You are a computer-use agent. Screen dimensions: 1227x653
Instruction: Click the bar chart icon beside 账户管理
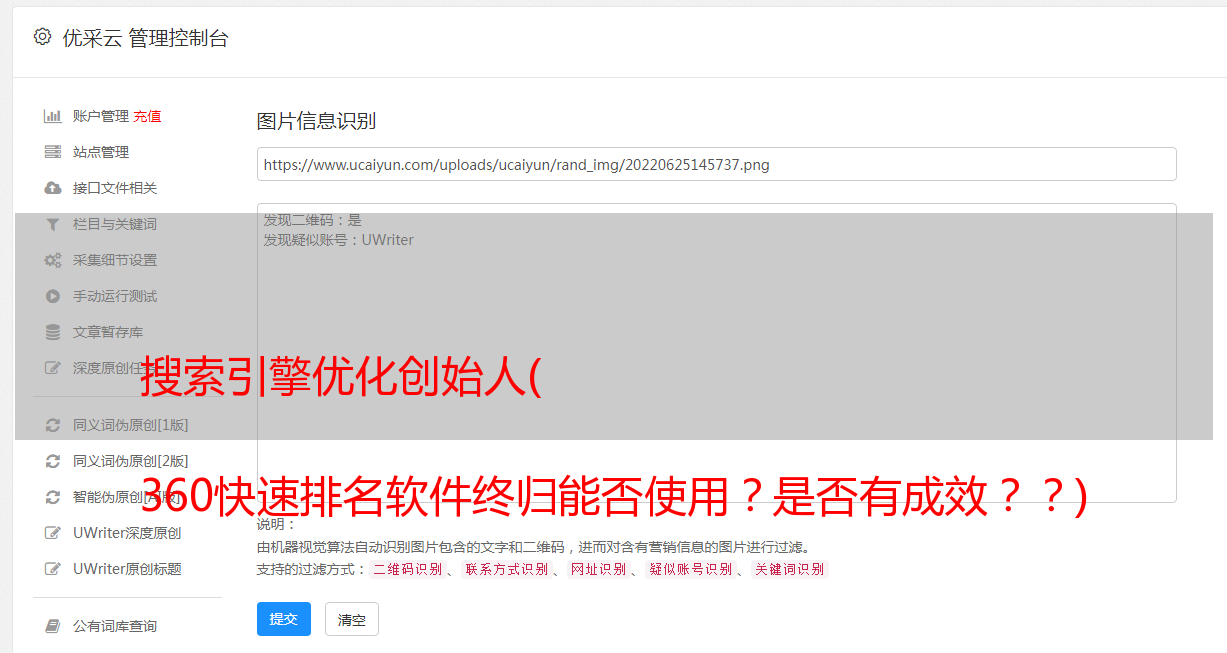[x=53, y=116]
